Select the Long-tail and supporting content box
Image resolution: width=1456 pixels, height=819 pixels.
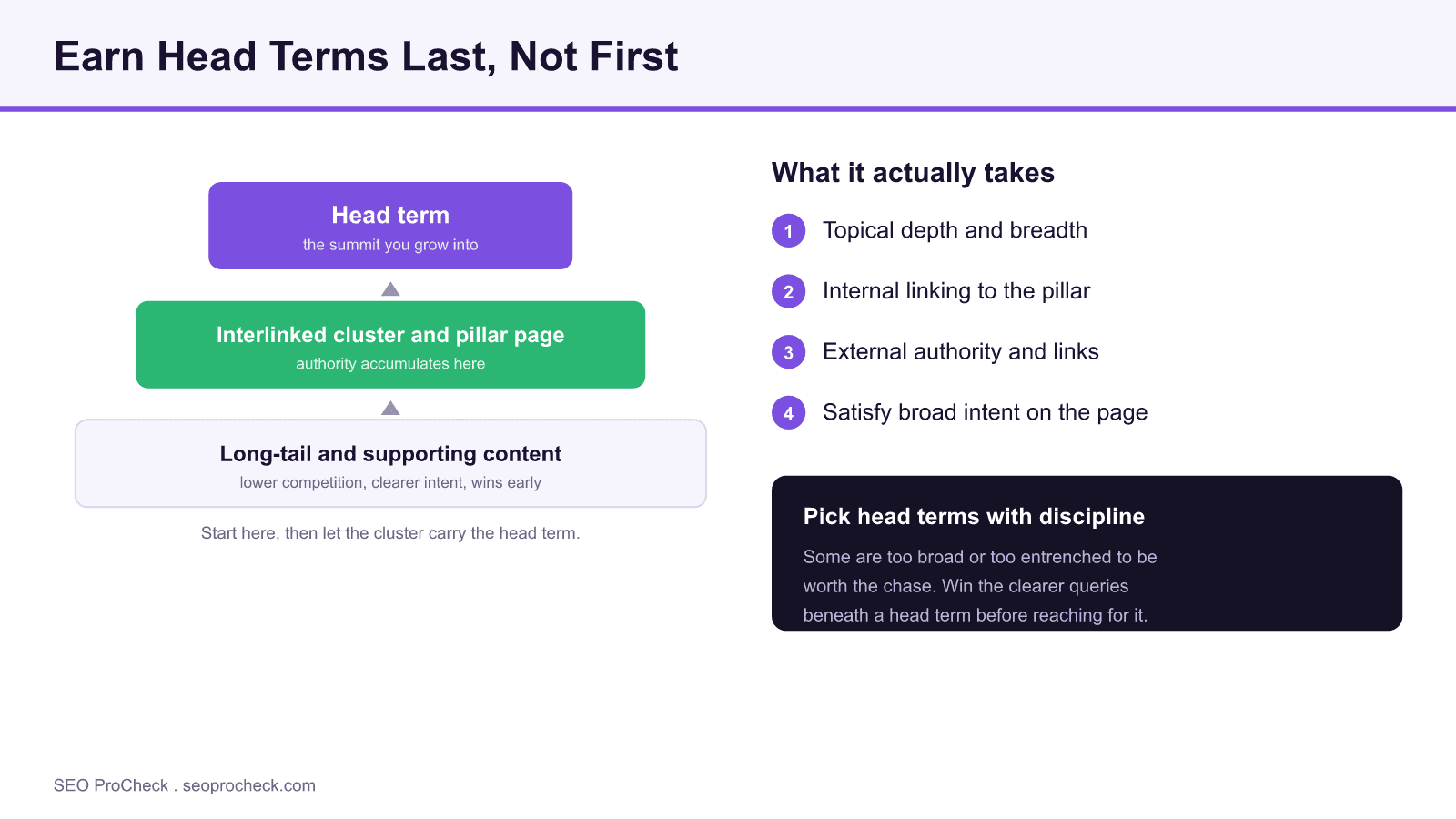point(390,463)
